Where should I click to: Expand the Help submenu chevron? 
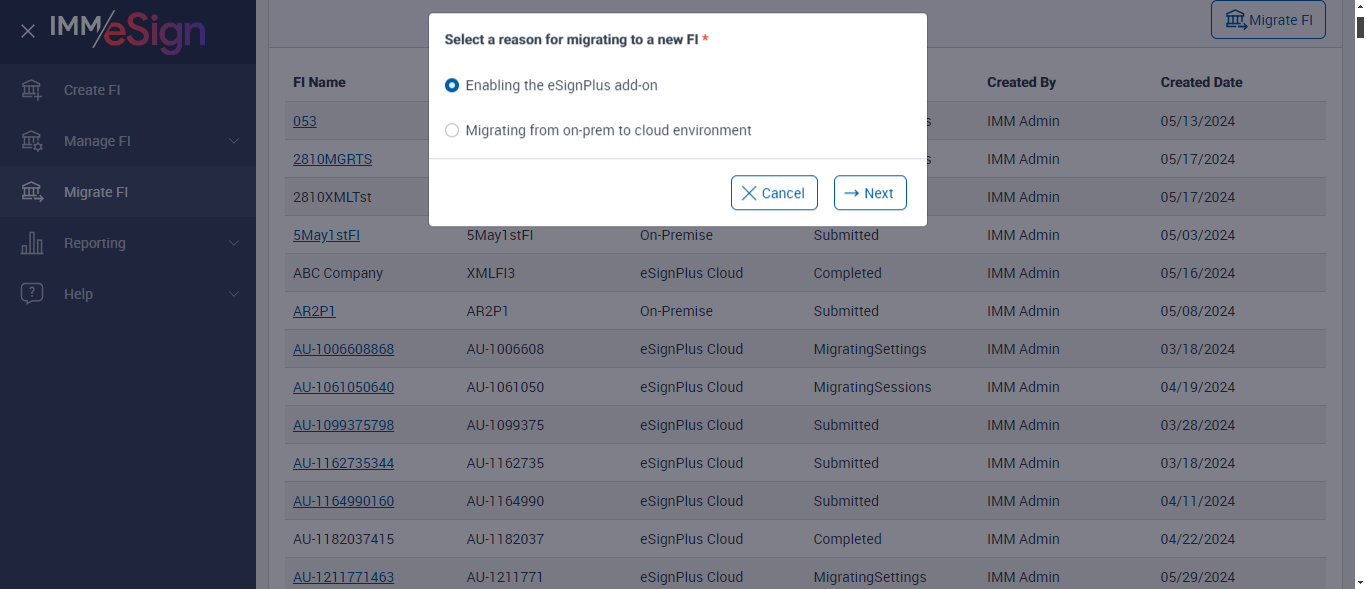pyautogui.click(x=234, y=294)
